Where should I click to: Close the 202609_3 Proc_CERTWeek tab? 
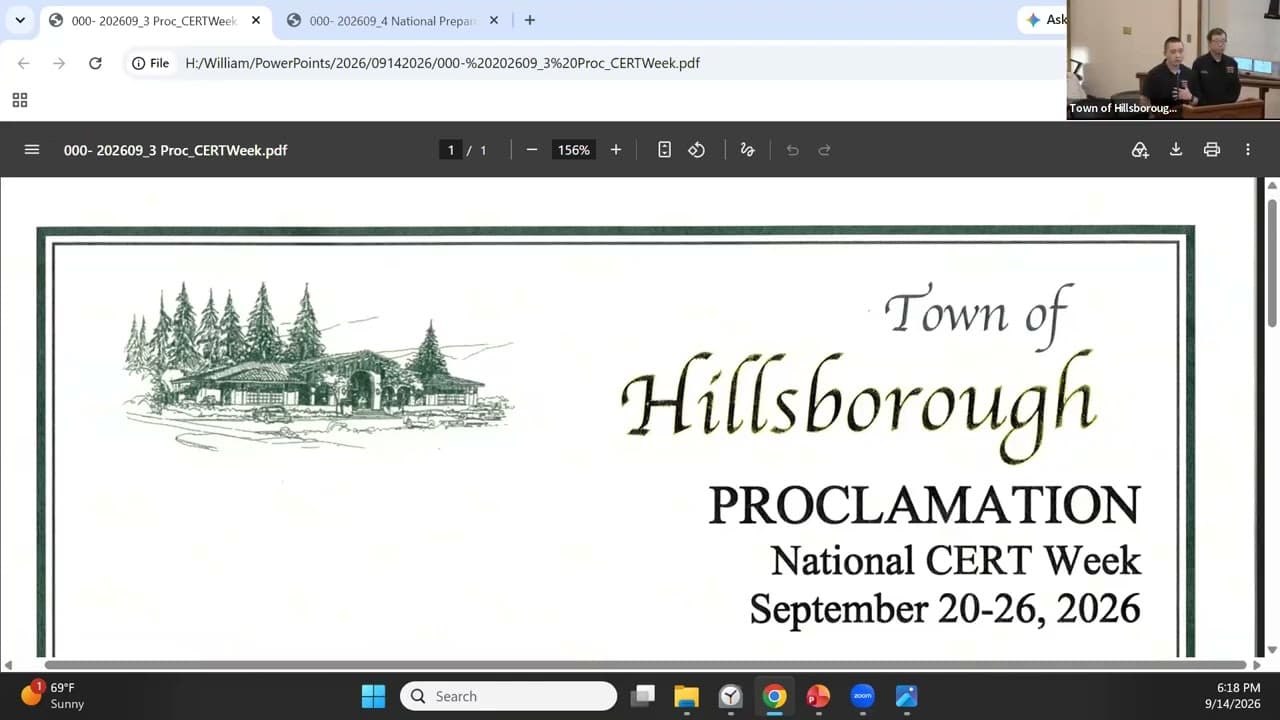[x=256, y=20]
